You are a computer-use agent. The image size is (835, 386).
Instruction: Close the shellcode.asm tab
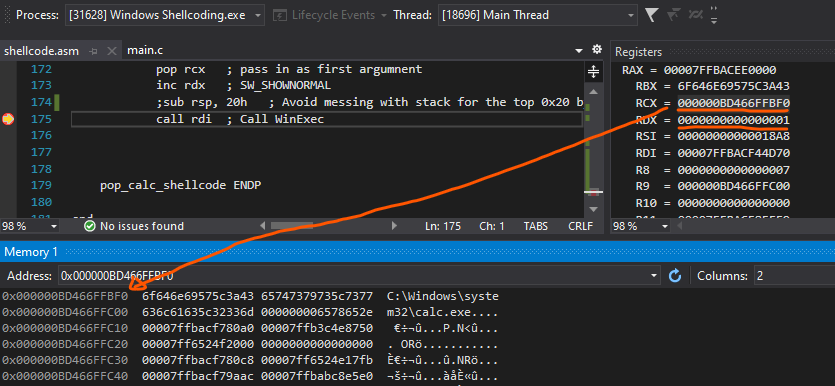point(111,51)
